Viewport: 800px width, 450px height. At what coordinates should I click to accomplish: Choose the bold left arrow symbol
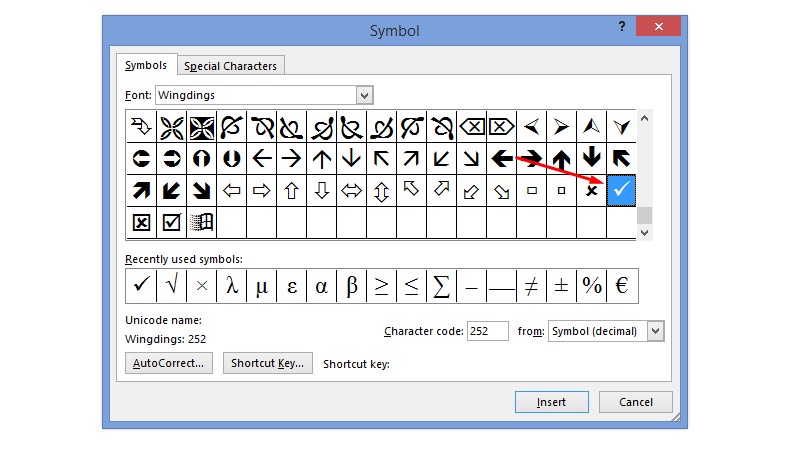point(502,159)
